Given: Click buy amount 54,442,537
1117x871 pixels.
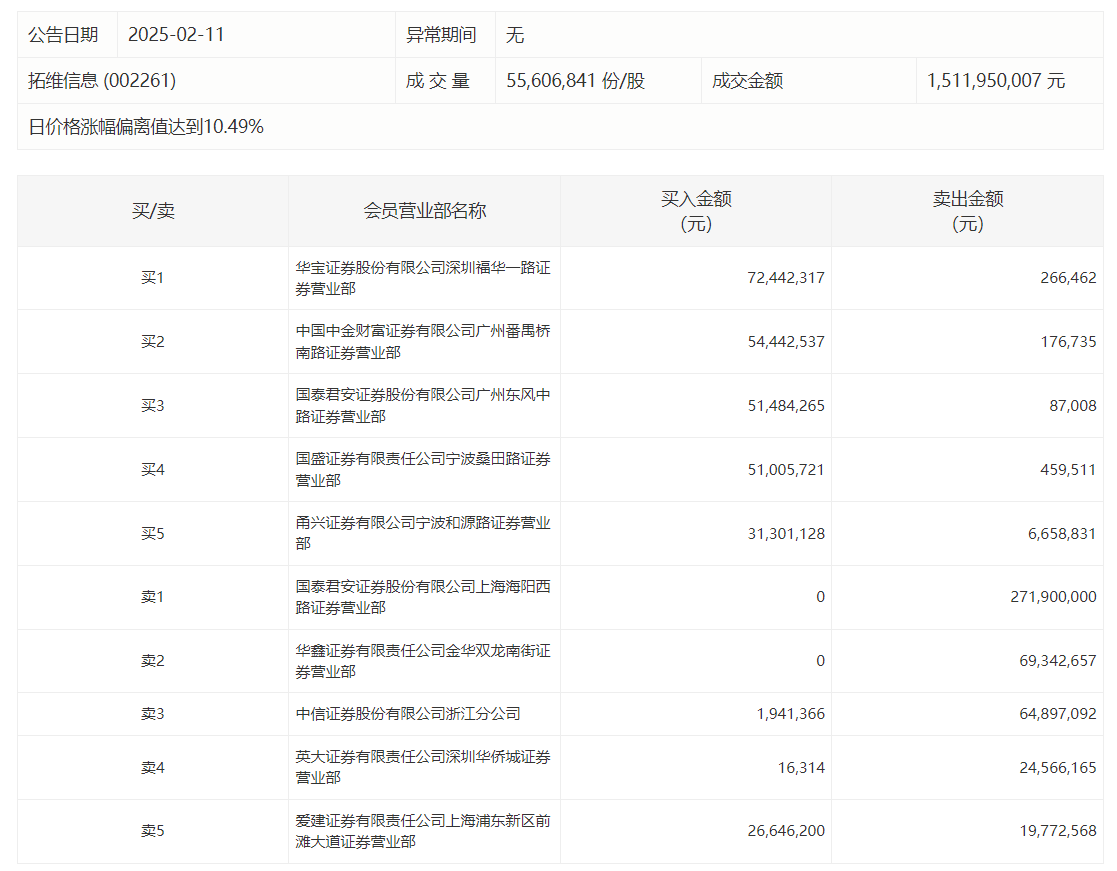Looking at the screenshot, I should point(786,342).
